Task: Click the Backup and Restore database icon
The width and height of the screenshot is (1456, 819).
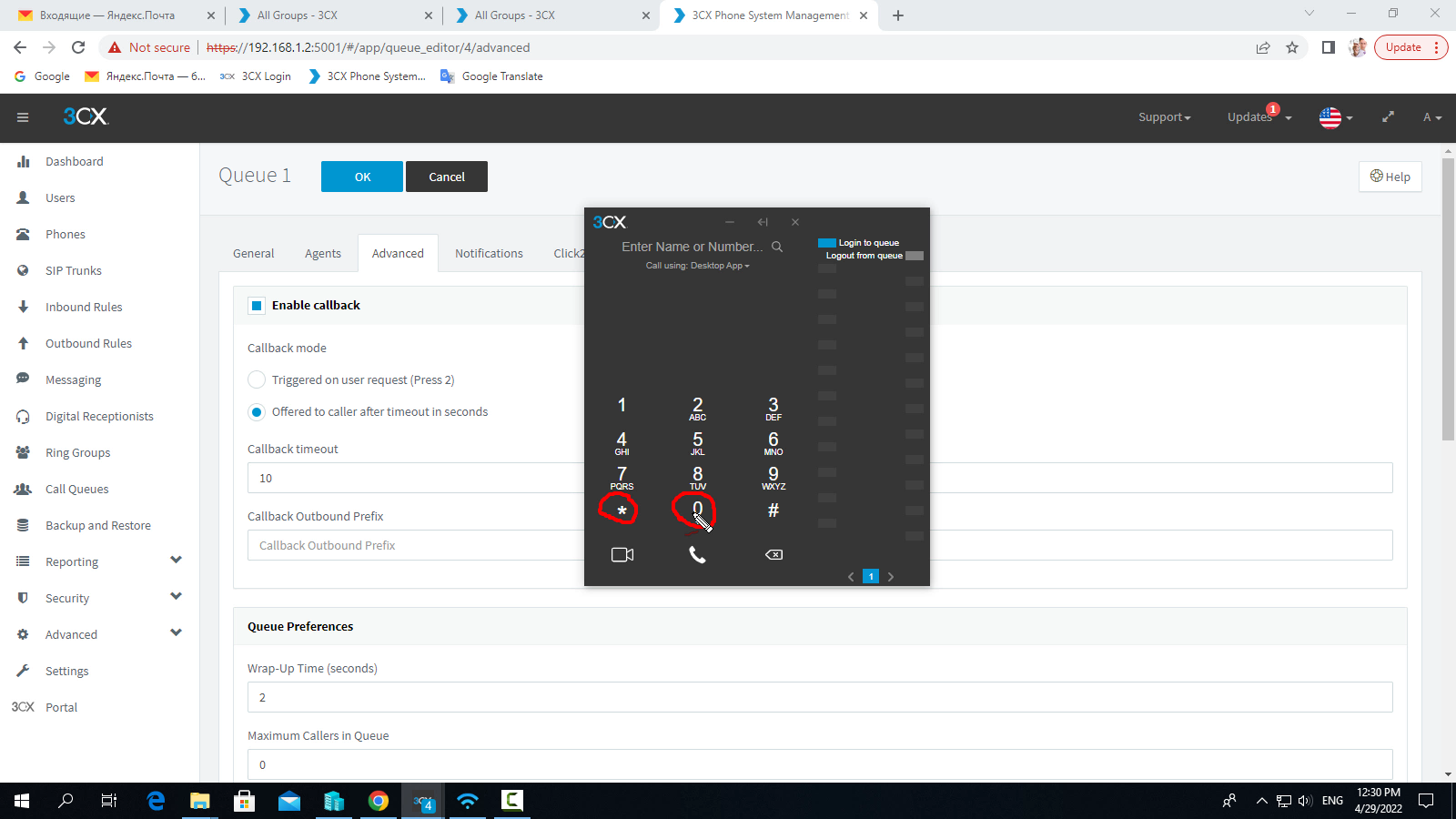Action: tap(23, 525)
